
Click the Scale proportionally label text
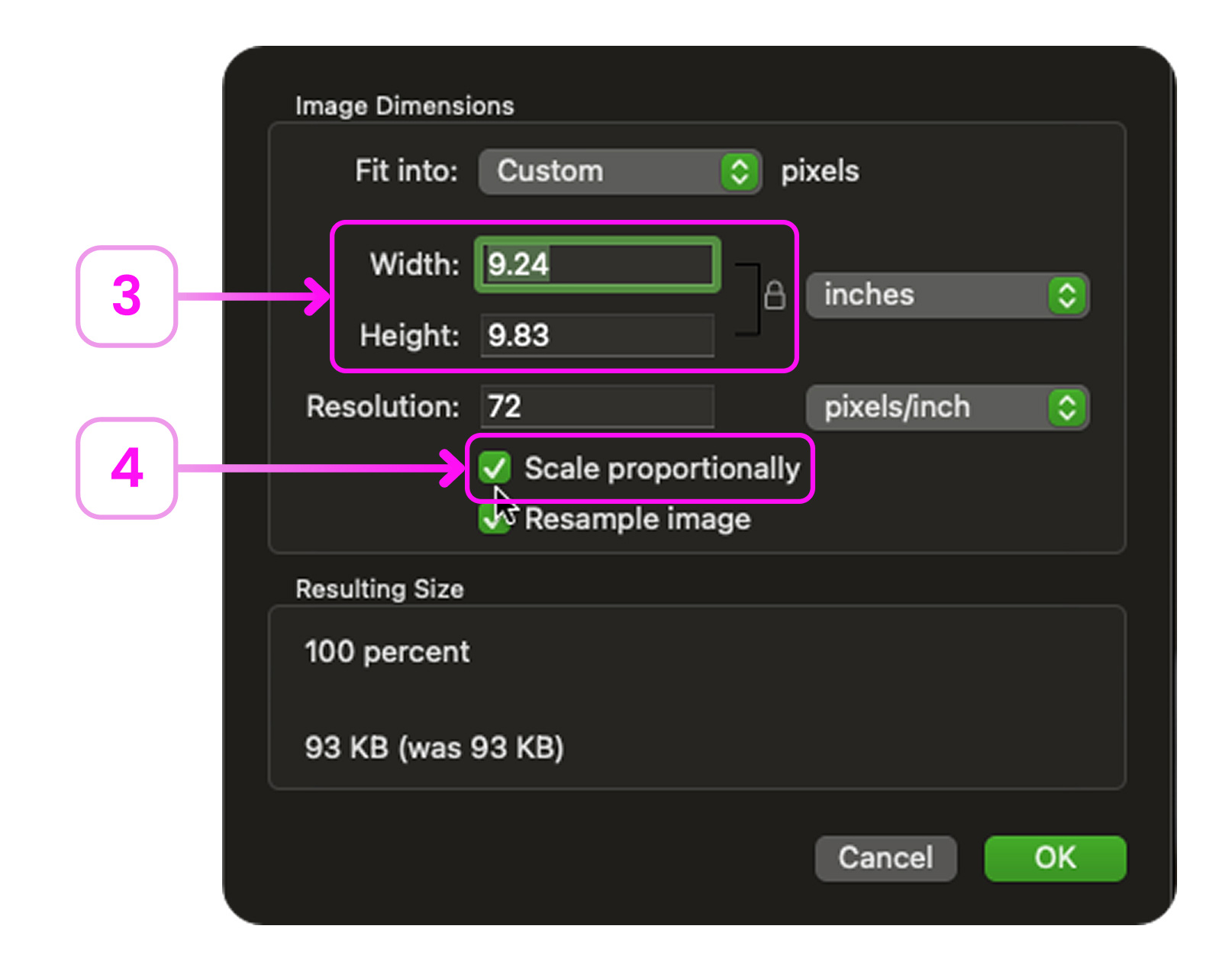[x=662, y=469]
